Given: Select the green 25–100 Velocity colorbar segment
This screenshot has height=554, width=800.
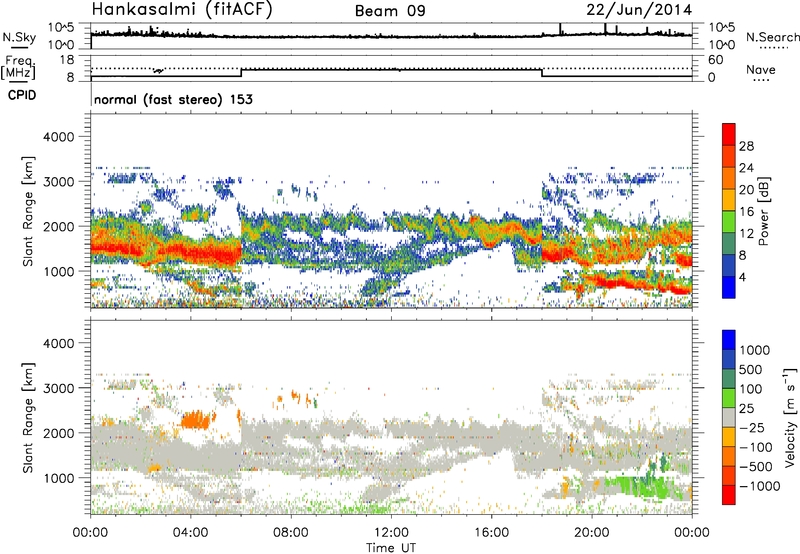Looking at the screenshot, I should pyautogui.click(x=729, y=398).
